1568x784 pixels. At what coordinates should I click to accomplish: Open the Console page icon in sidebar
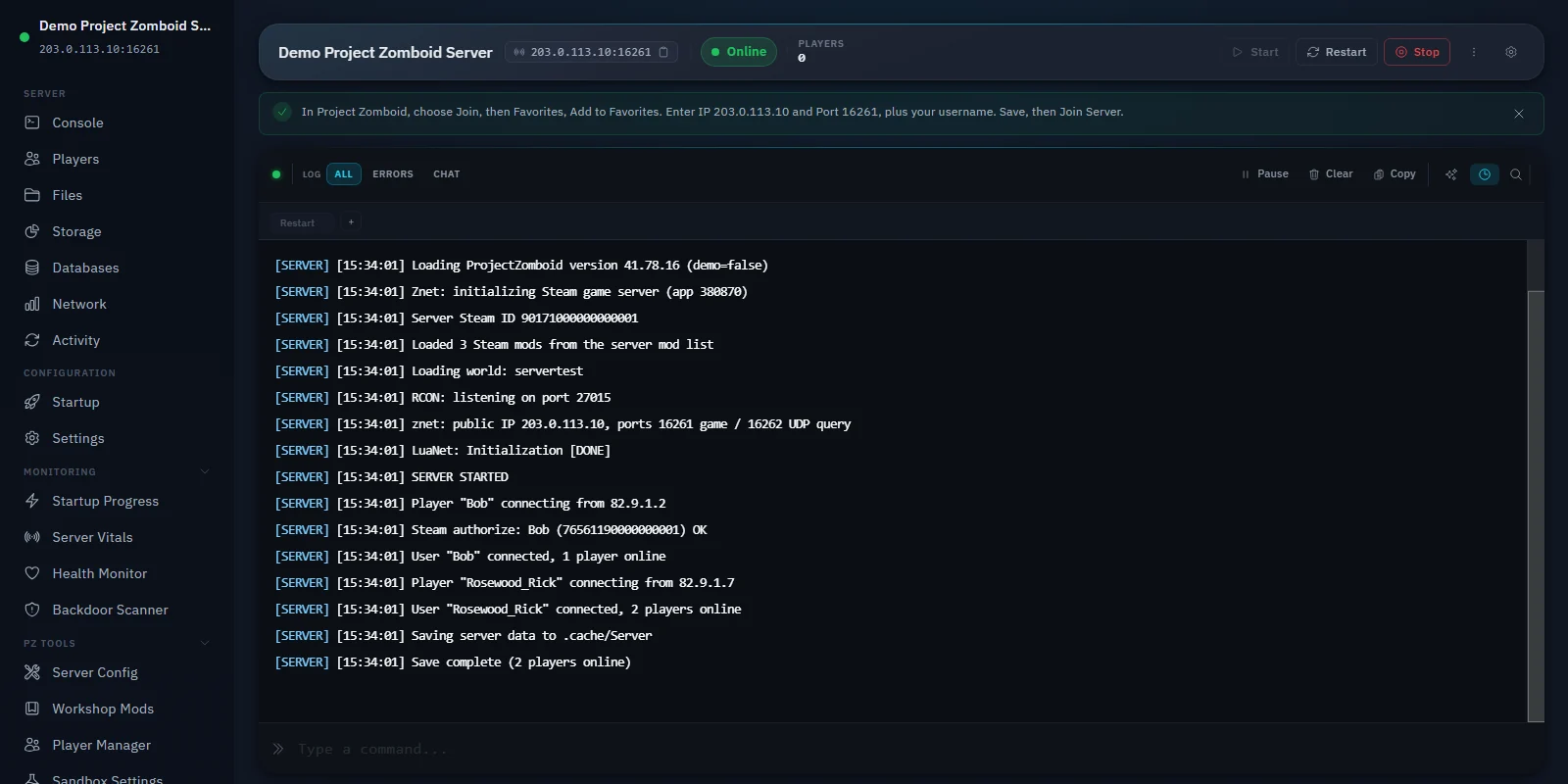(32, 122)
